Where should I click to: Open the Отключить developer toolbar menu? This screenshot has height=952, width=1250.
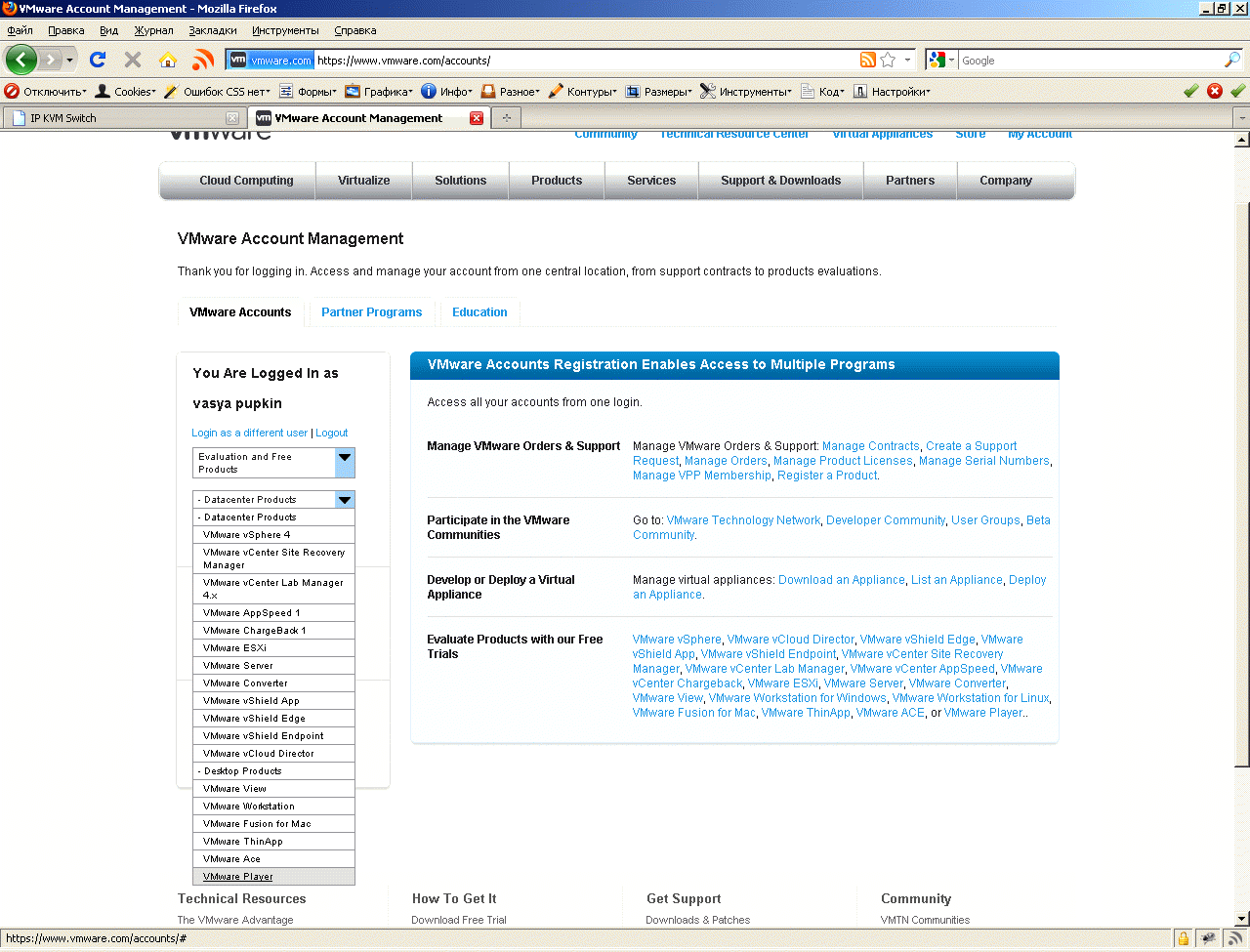point(46,91)
